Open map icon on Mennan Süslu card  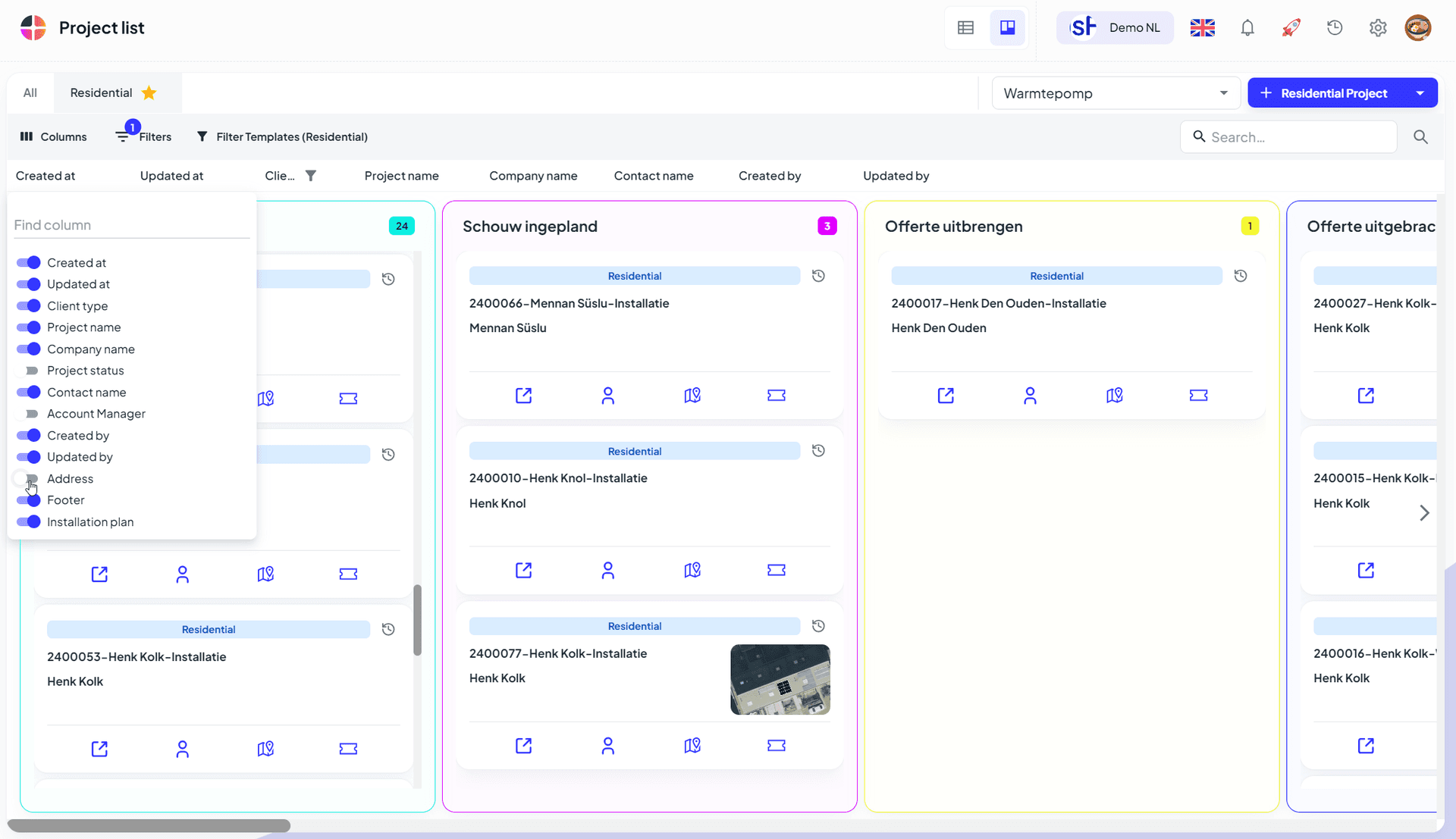click(692, 396)
